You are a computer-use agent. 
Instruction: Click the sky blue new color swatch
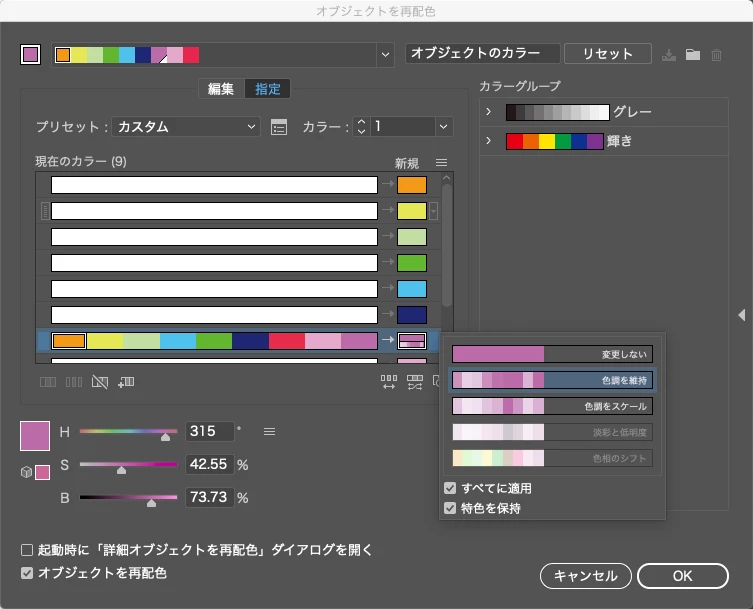(x=412, y=289)
